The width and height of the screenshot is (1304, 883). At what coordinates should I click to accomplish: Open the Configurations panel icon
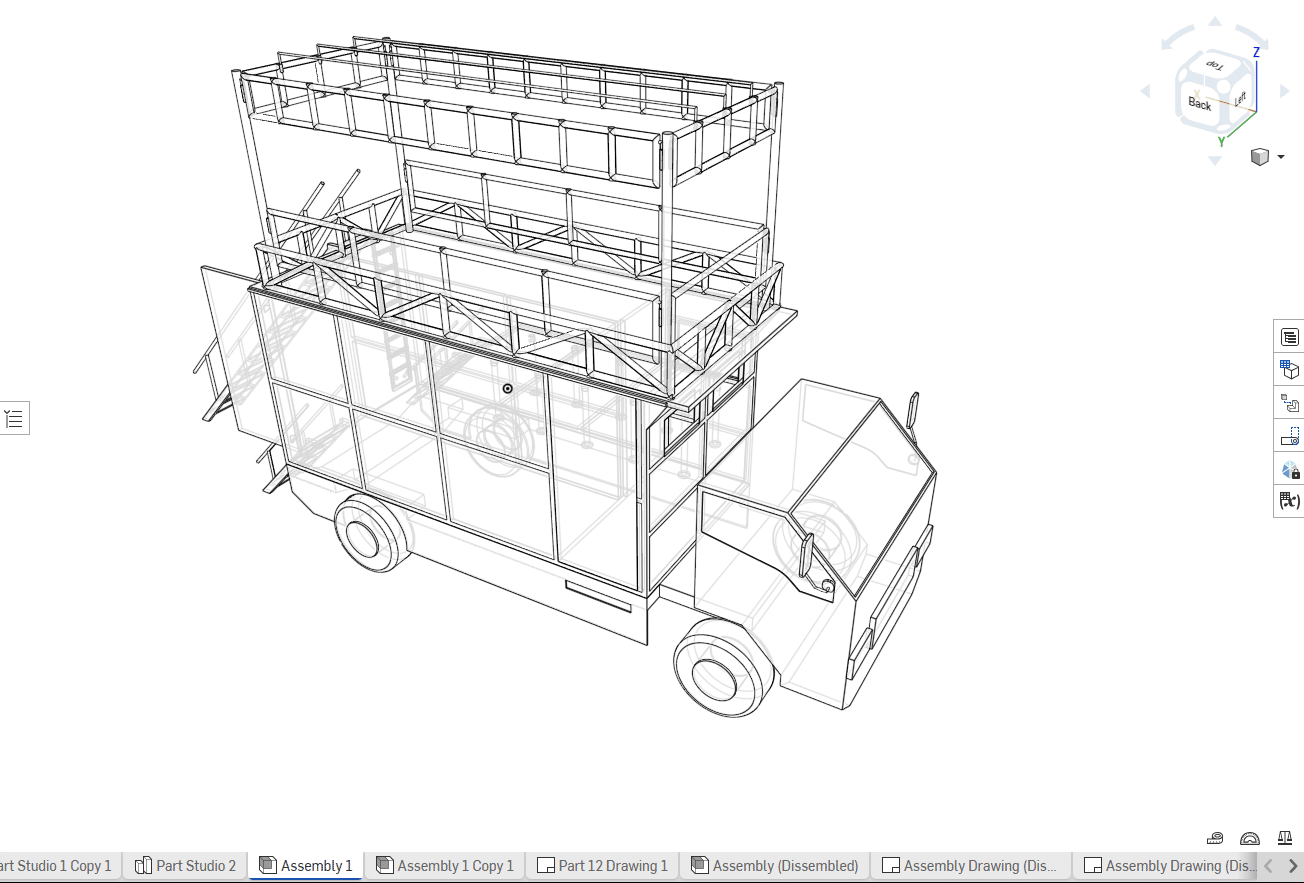[1290, 370]
